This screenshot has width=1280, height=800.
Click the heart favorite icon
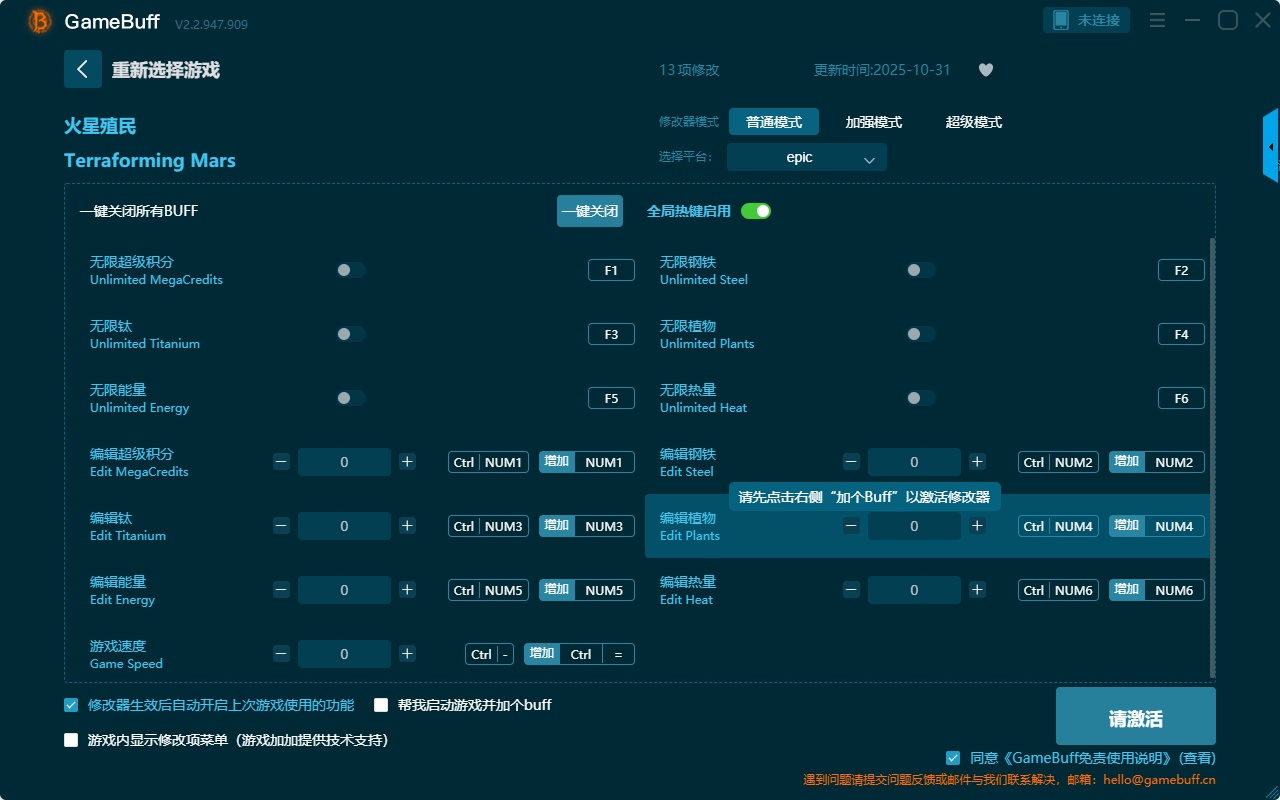[x=985, y=70]
